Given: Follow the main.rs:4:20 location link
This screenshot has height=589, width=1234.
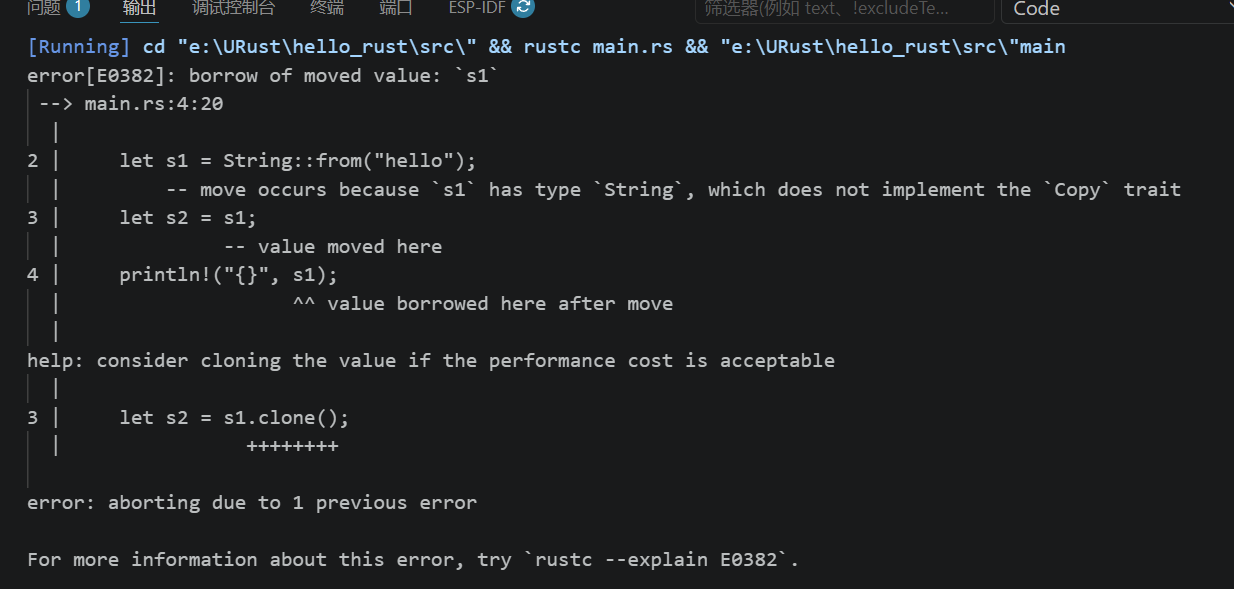Looking at the screenshot, I should coord(153,104).
